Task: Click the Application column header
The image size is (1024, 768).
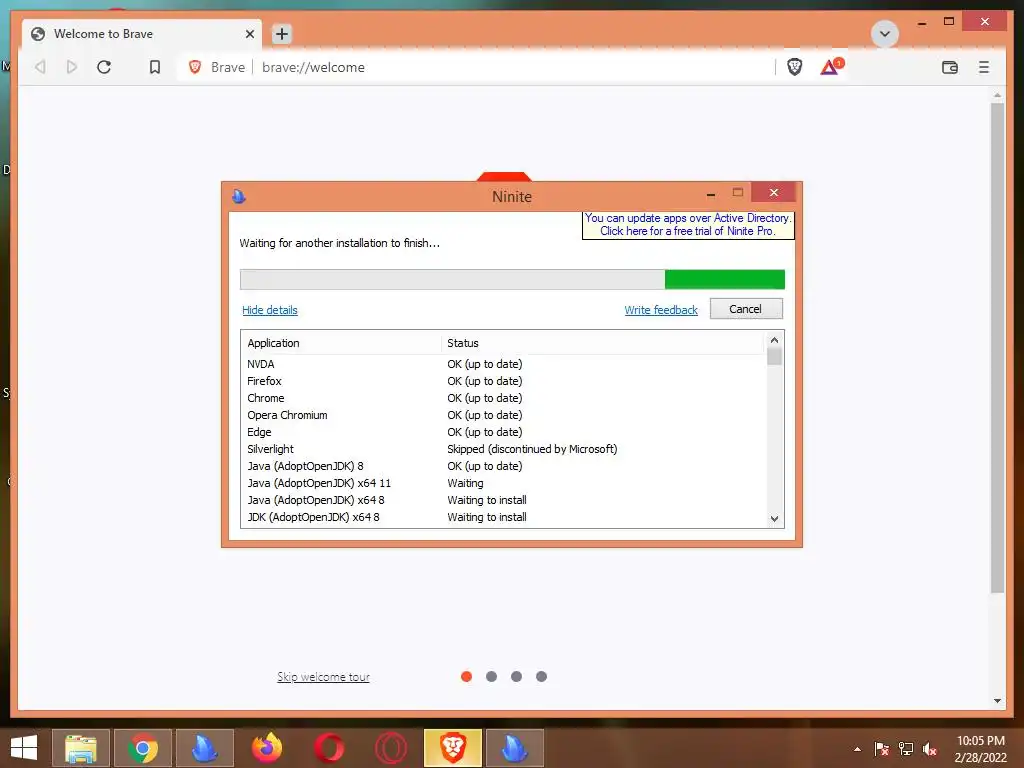Action: coord(342,344)
